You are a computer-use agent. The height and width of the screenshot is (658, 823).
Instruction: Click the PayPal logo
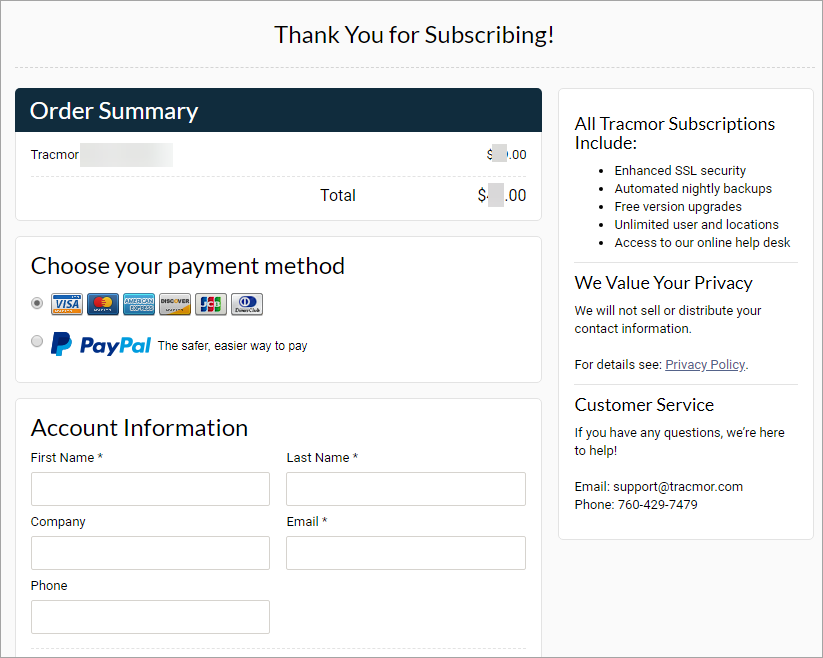click(x=101, y=345)
